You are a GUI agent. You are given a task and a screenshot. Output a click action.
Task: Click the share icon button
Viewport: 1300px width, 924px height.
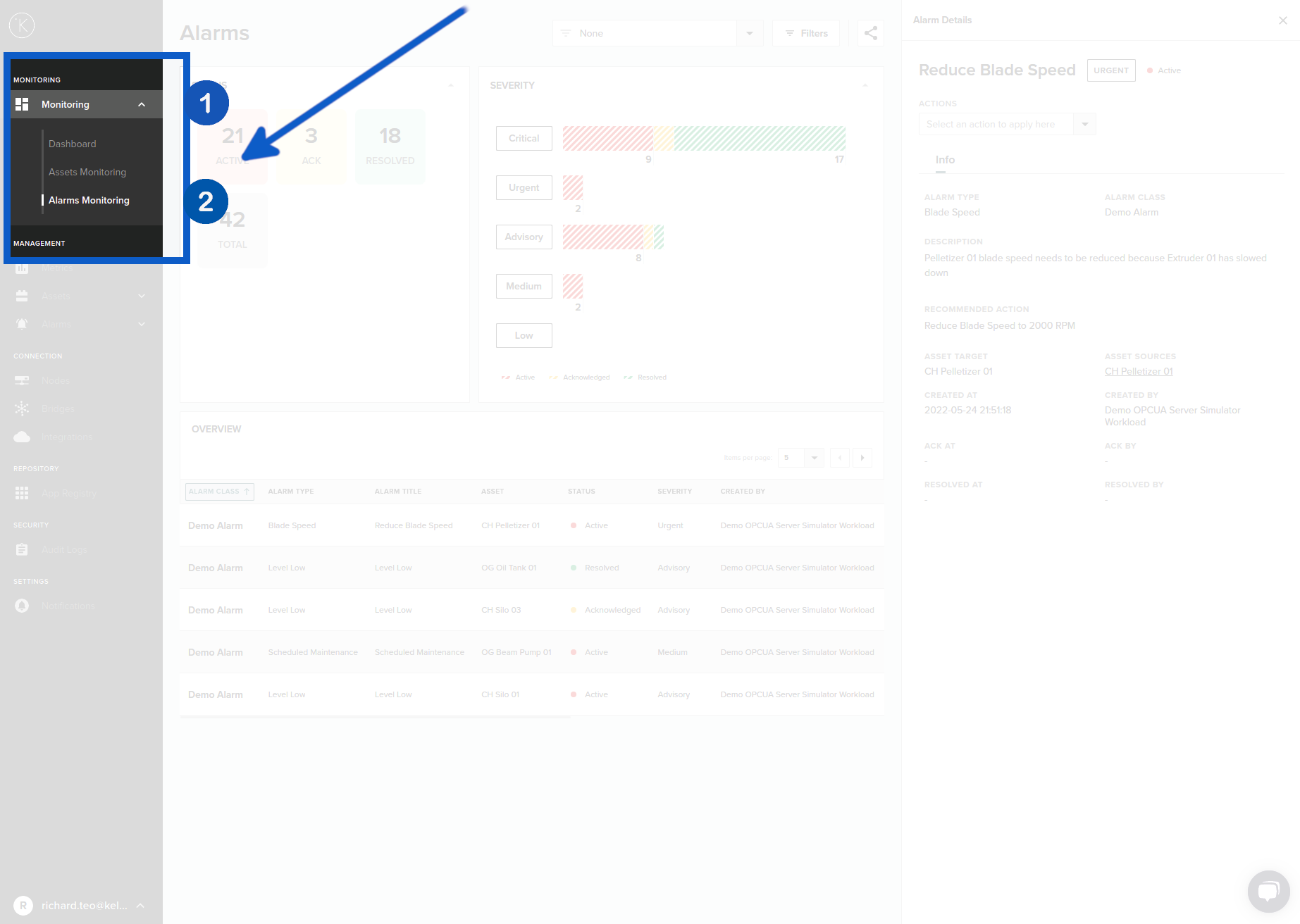[870, 33]
